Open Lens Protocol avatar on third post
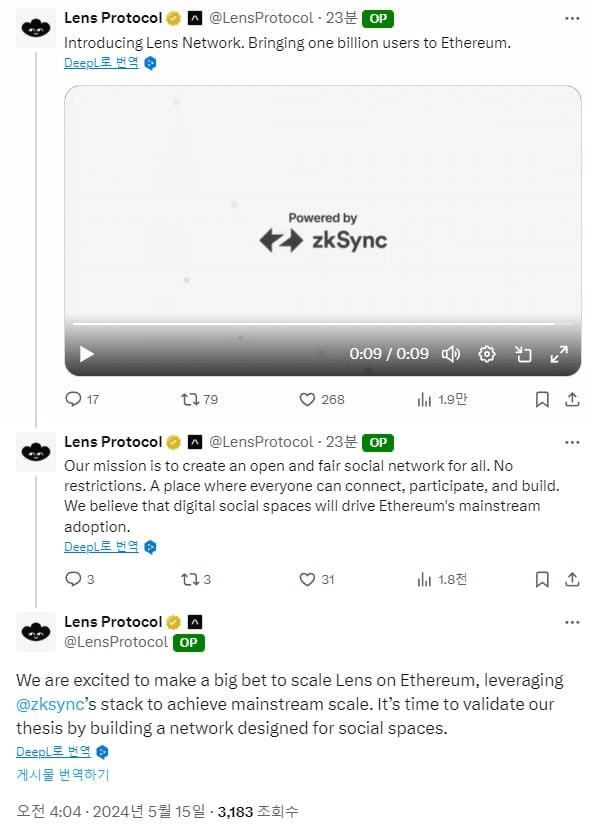This screenshot has height=827, width=592. pos(36,632)
